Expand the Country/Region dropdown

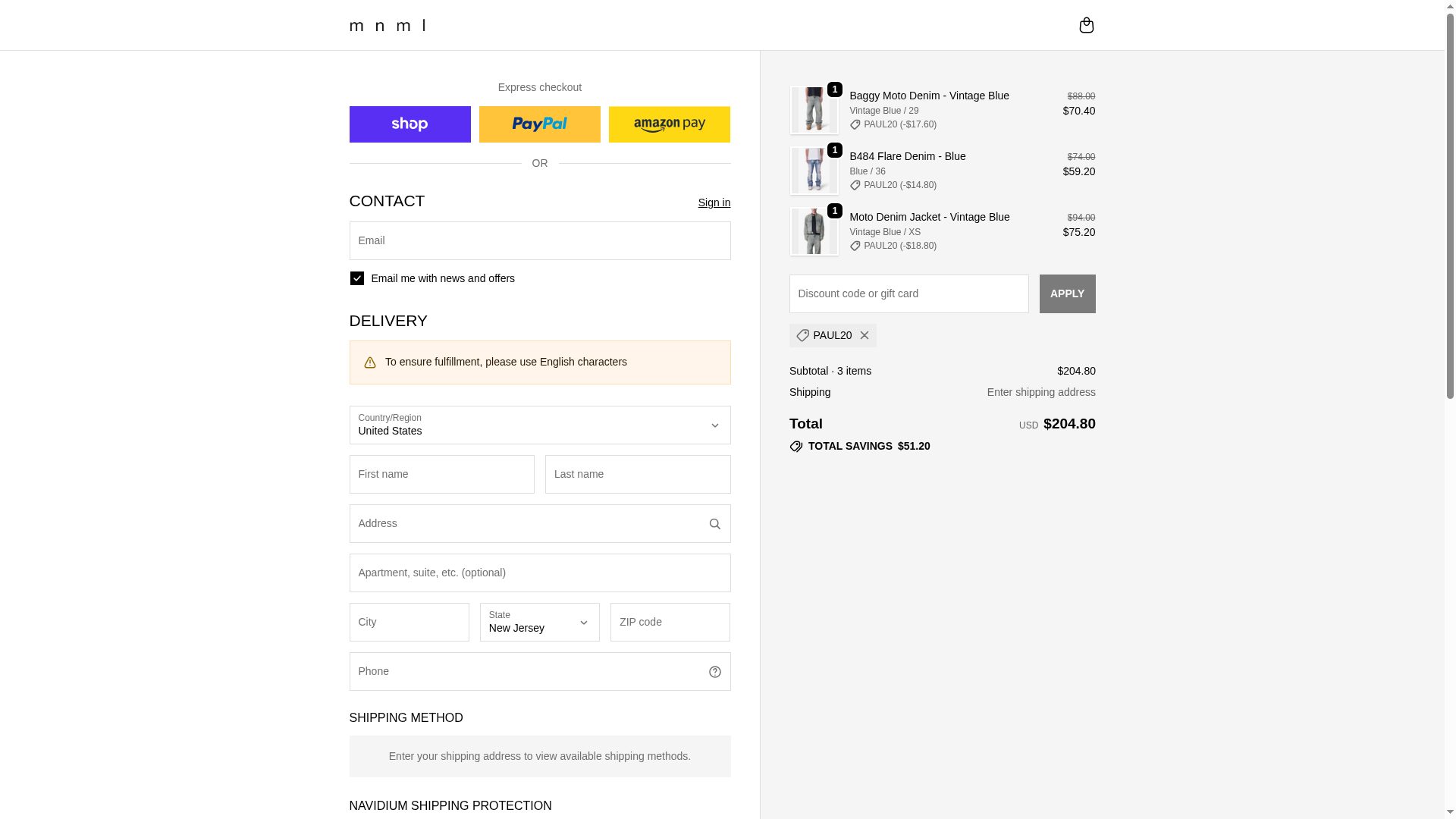pyautogui.click(x=539, y=425)
